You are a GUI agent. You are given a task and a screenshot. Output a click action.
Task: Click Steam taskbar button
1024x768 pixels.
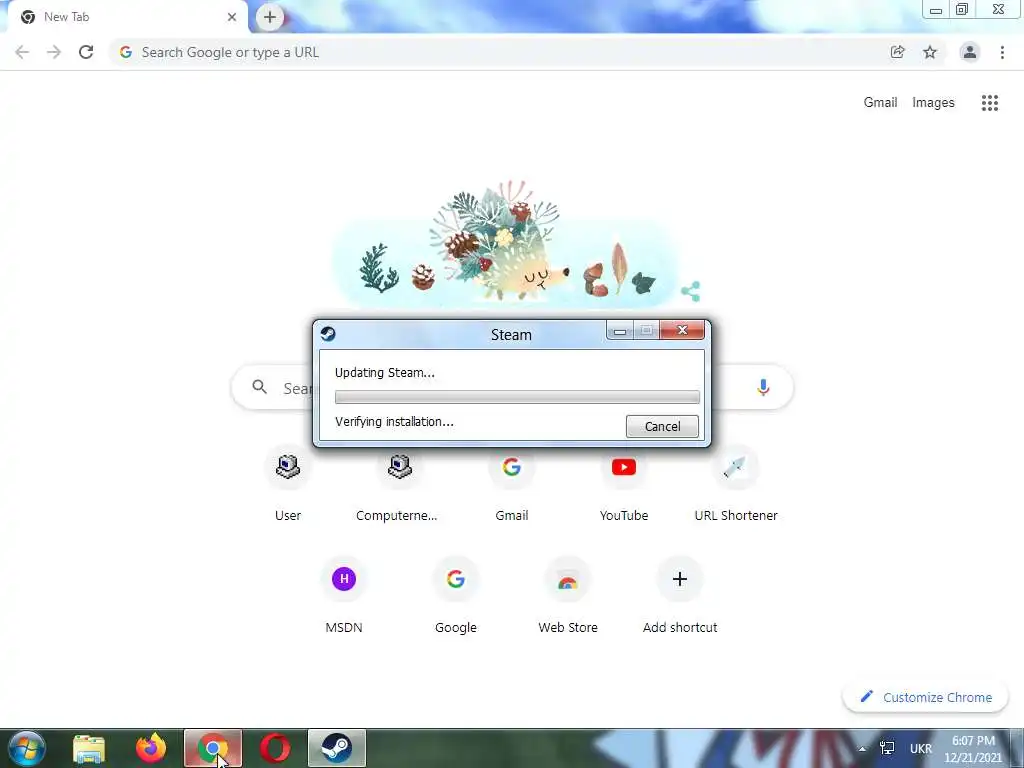point(336,748)
